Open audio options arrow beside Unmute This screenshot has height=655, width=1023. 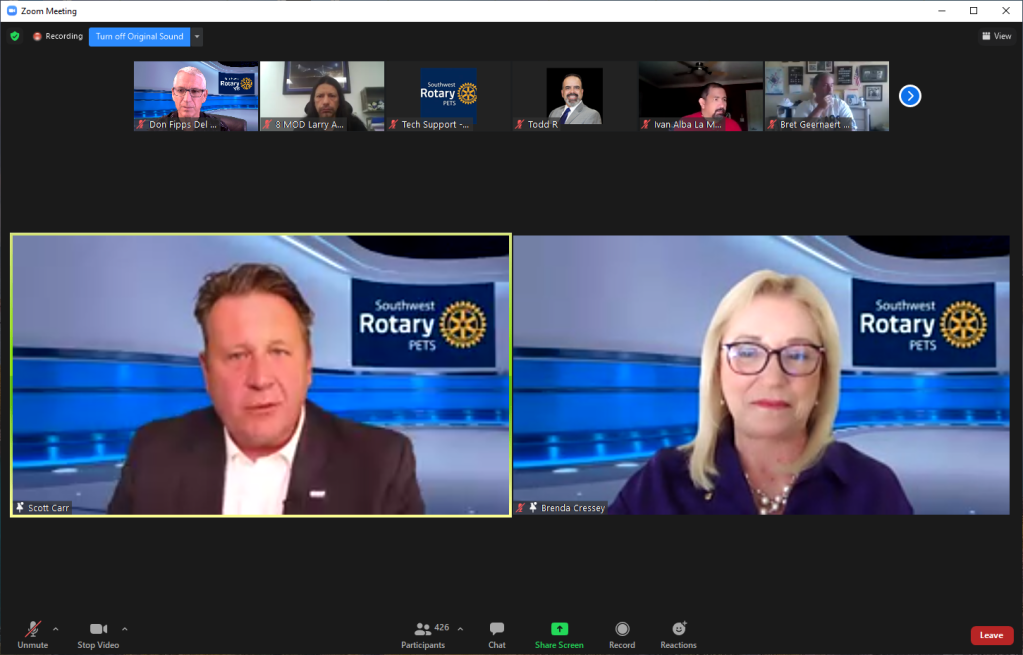click(x=55, y=629)
